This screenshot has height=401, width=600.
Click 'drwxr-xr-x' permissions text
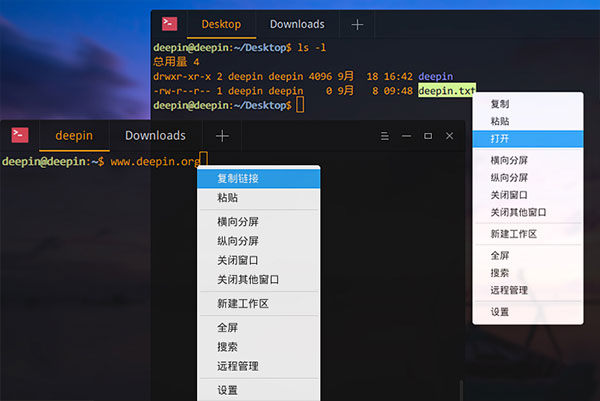click(x=182, y=77)
